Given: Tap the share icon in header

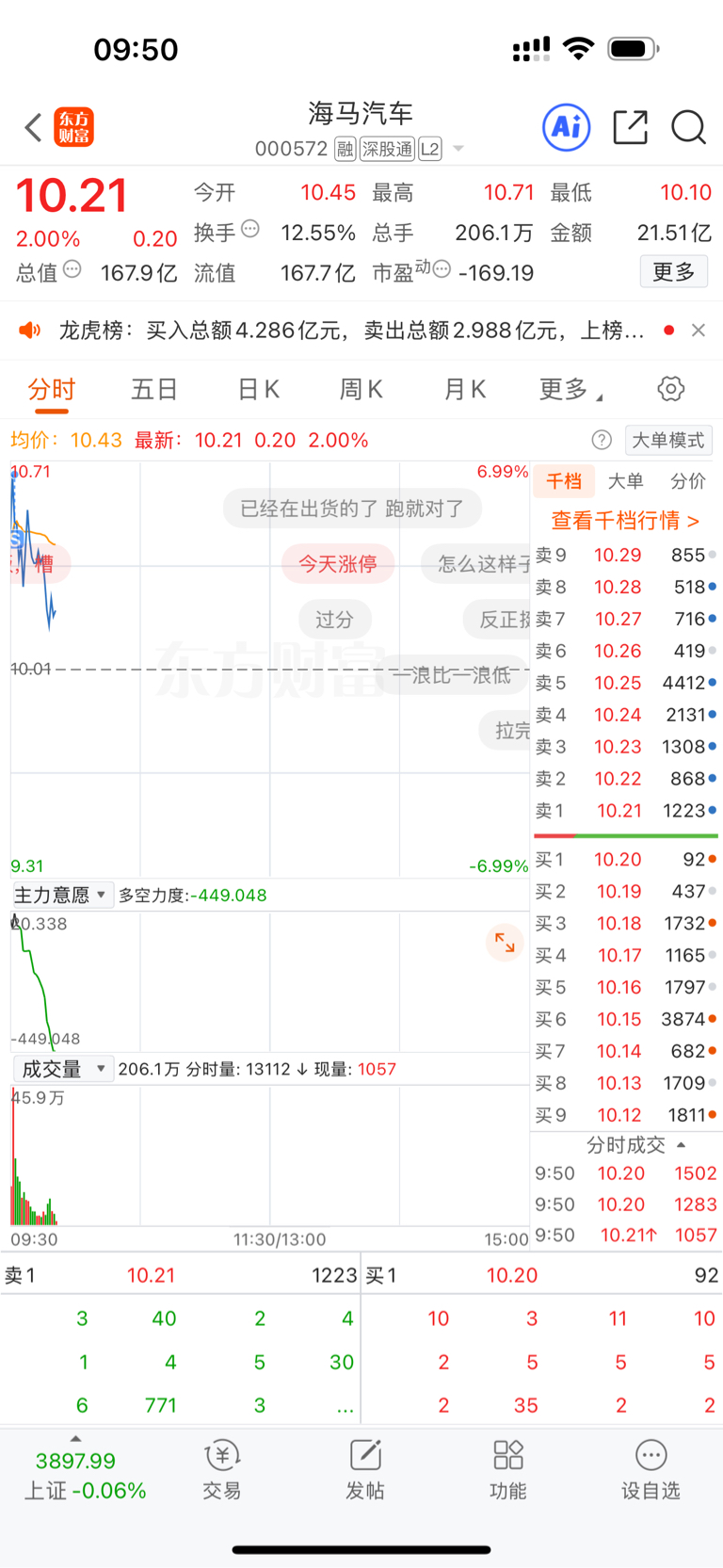Looking at the screenshot, I should 630,127.
